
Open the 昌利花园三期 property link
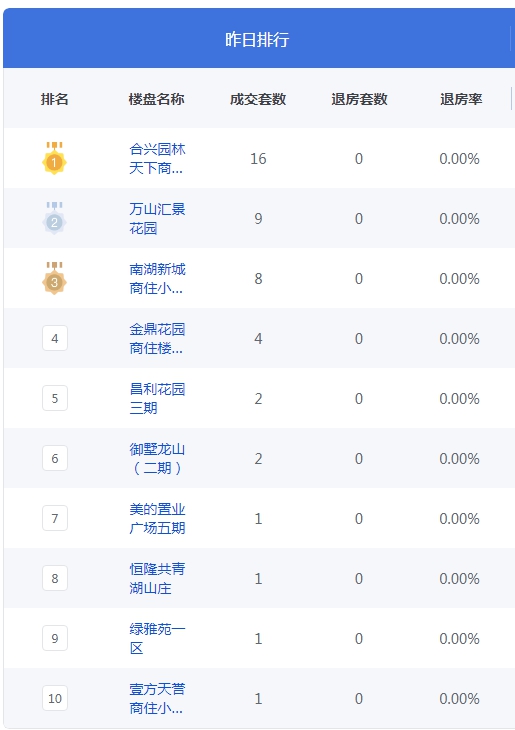[x=157, y=399]
